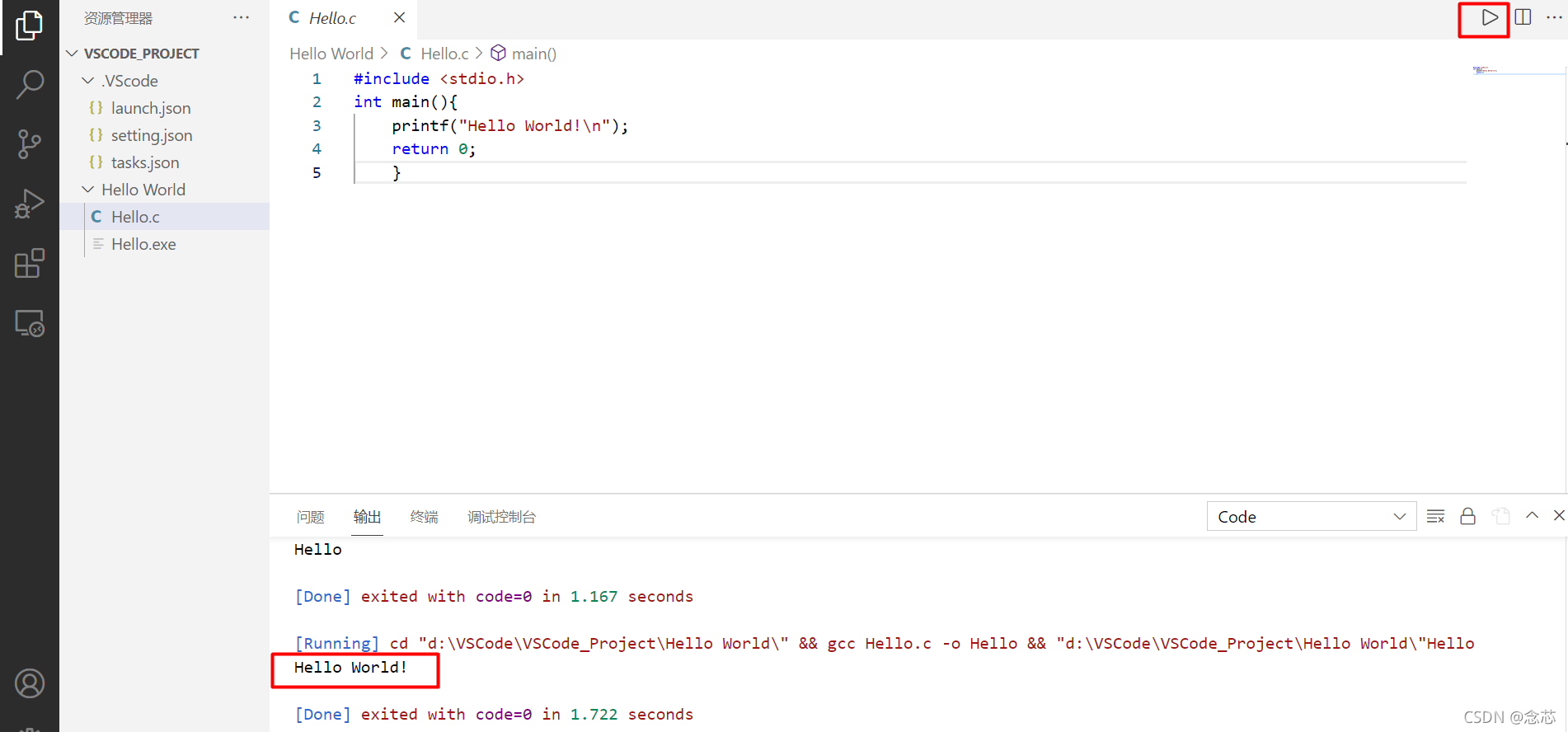Clear the output panel
Screen dimensions: 1568x732
coord(1435,516)
